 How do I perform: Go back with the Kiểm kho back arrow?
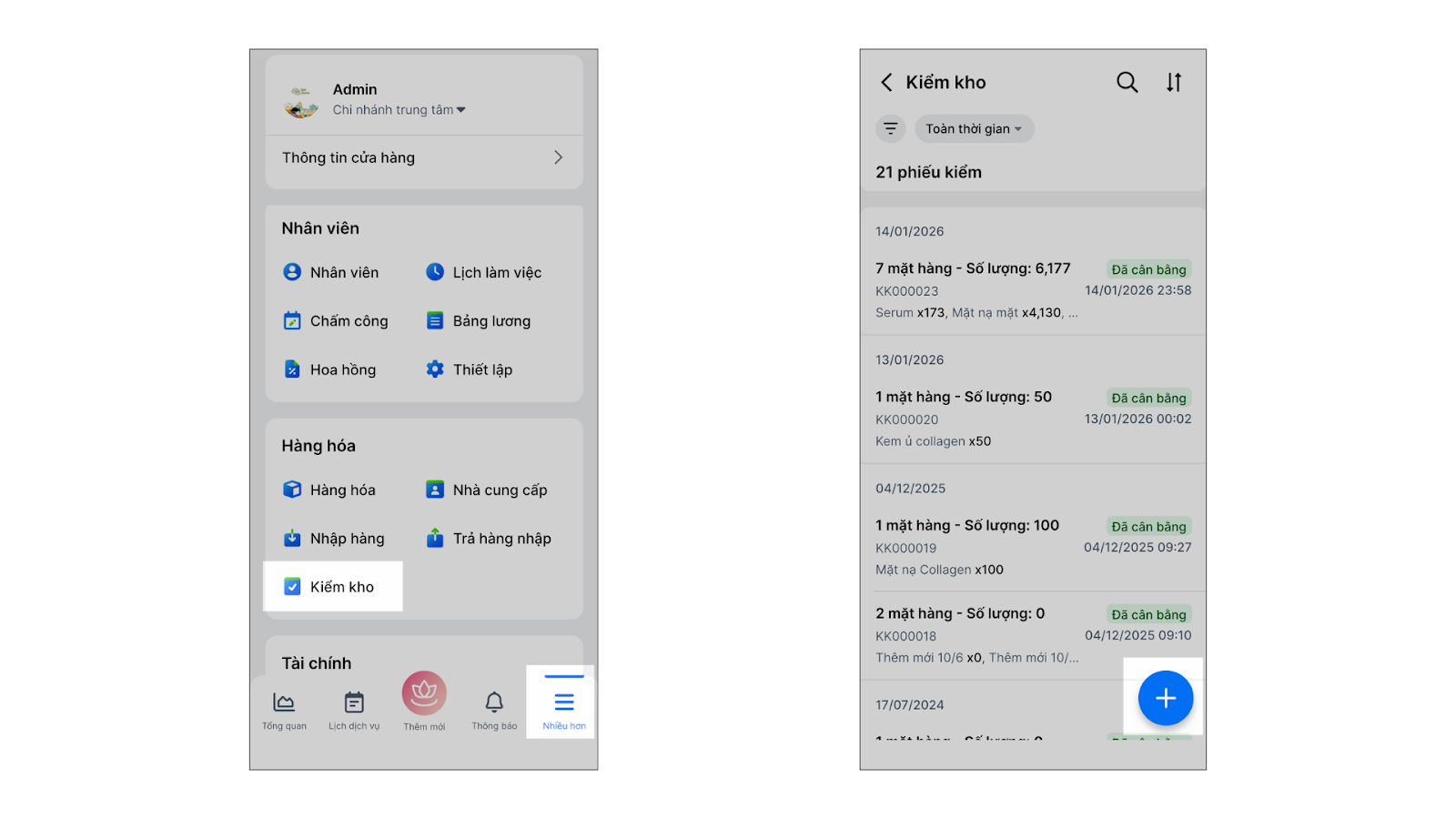(x=886, y=83)
